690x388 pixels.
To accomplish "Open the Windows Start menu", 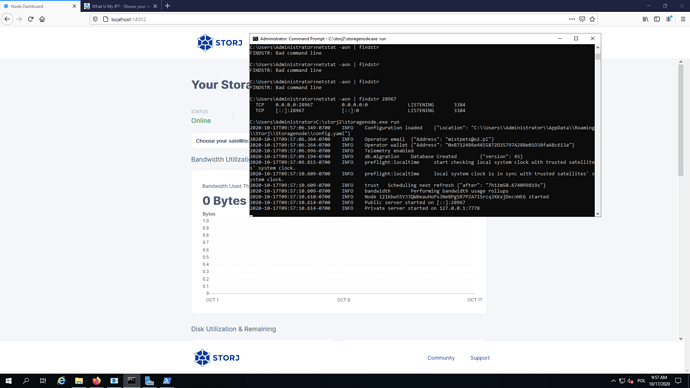I will (8, 381).
